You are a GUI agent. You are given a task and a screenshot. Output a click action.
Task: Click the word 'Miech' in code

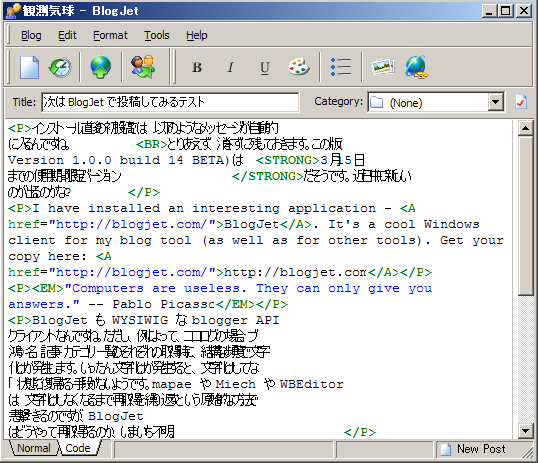tap(236, 384)
